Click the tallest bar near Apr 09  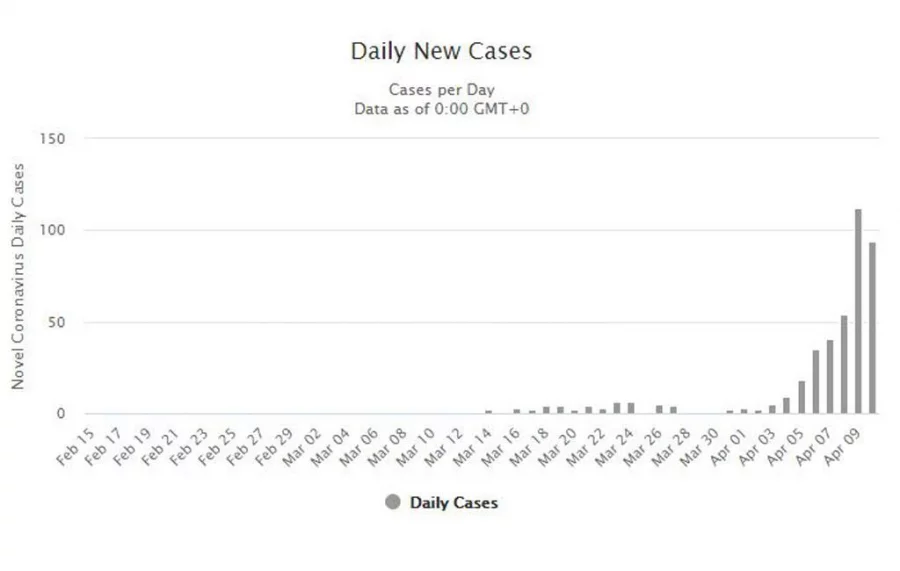click(x=858, y=311)
